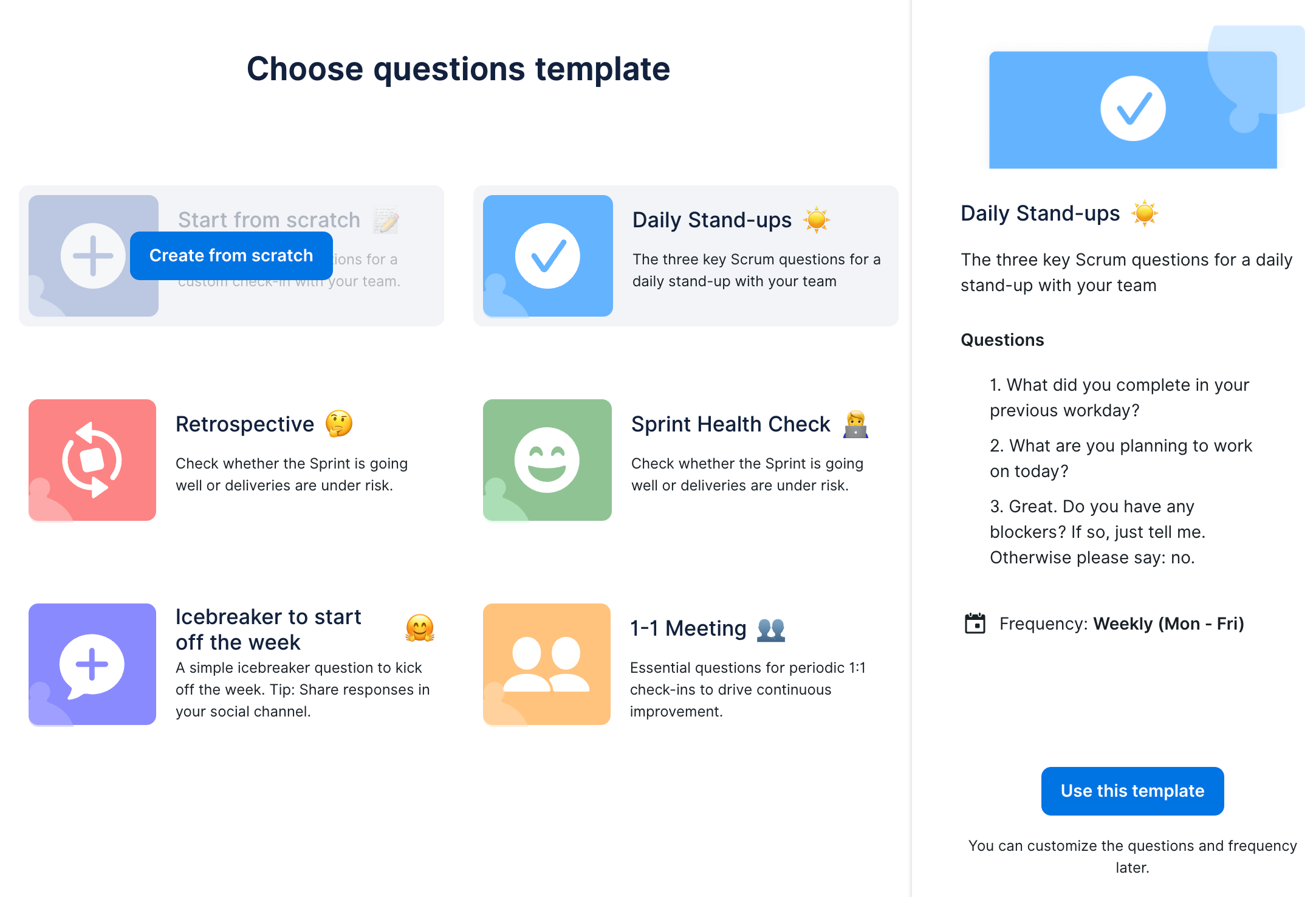The image size is (1316, 897).
Task: Click the Start from scratch plus icon
Action: 92,256
